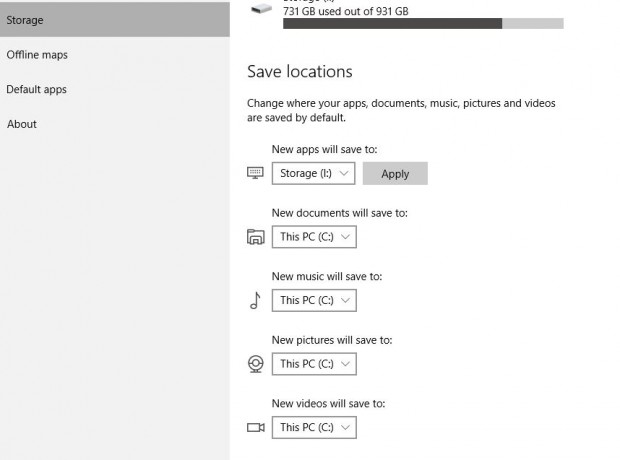Screen dimensions: 620x460
Task: Open the new apps Storage (I:) dropdown
Action: click(x=313, y=173)
